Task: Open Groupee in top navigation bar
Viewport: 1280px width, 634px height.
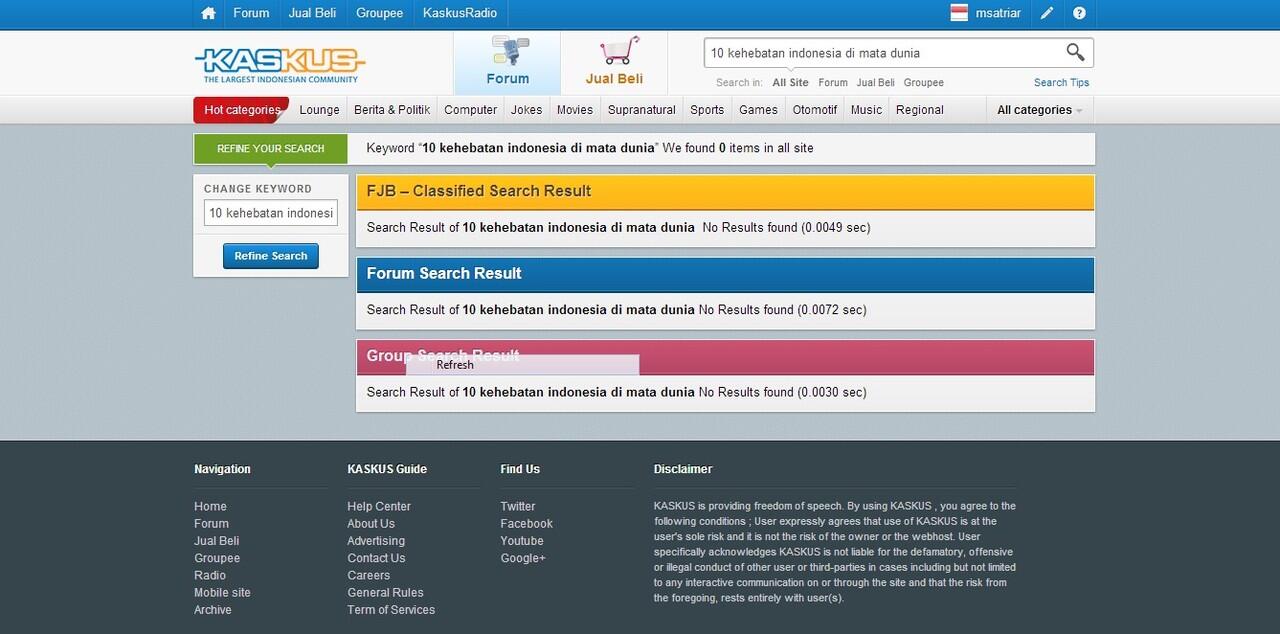Action: [x=379, y=13]
